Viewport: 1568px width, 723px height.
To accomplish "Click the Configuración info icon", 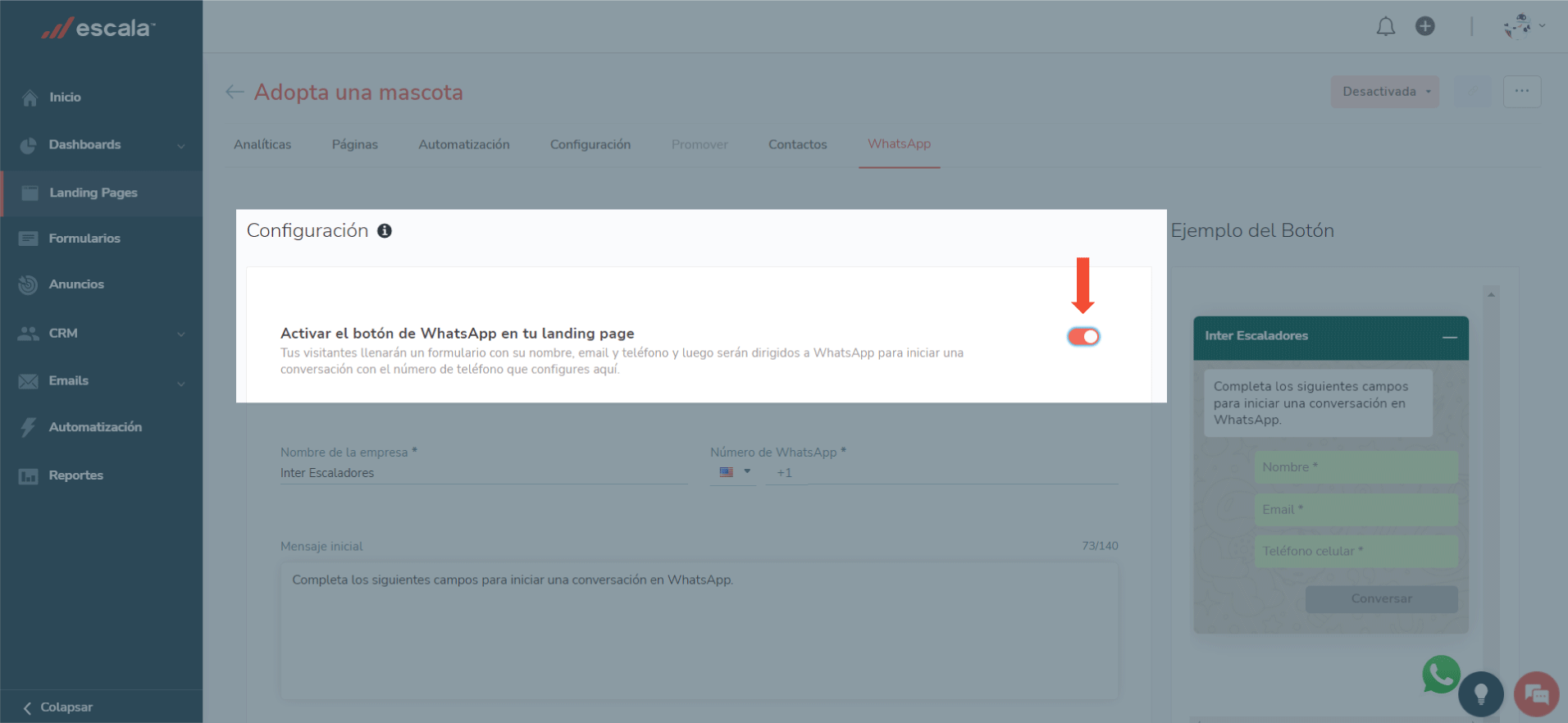I will [384, 231].
